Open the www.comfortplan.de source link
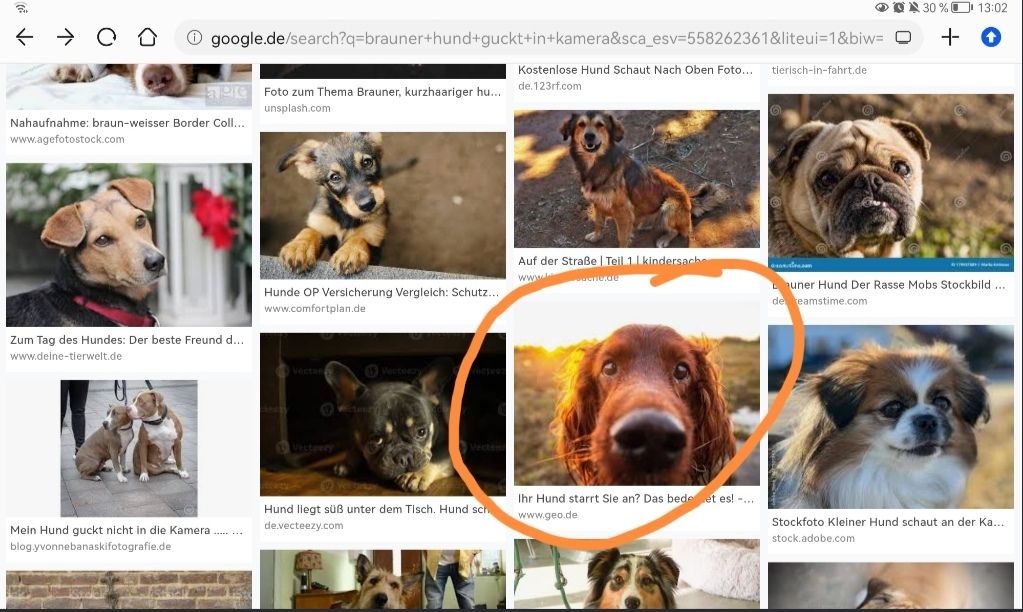1023x612 pixels. tap(315, 309)
